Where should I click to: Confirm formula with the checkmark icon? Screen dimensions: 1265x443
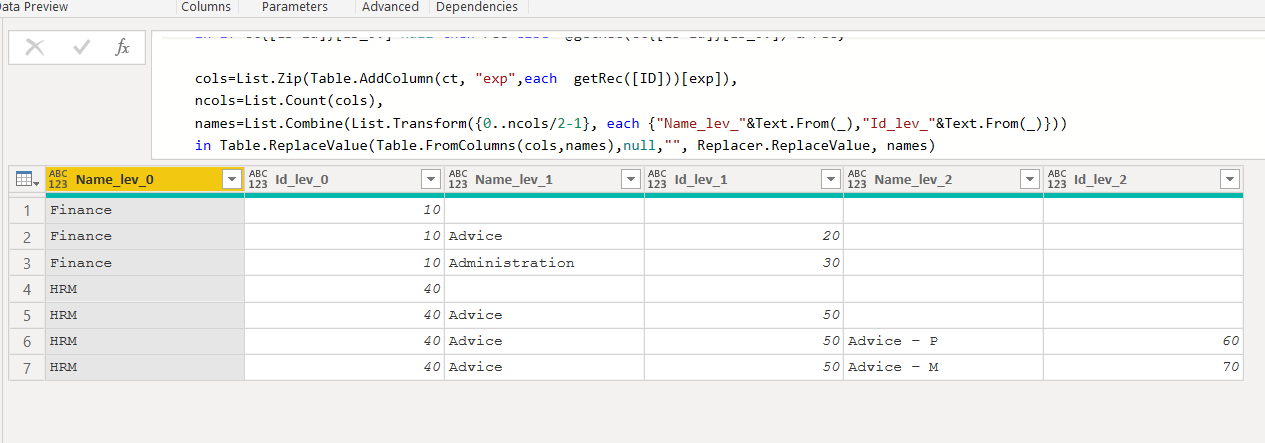click(x=82, y=47)
